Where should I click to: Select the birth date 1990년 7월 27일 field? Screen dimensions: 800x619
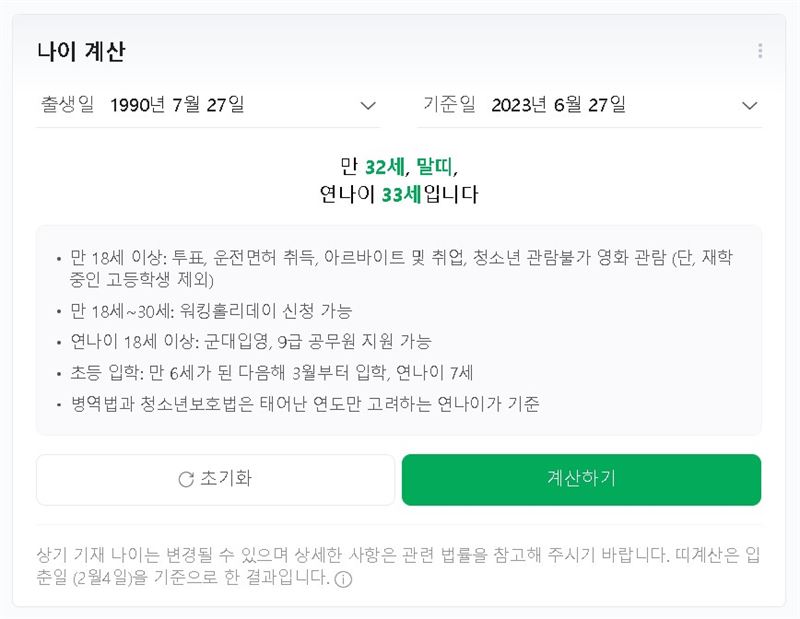[x=178, y=104]
